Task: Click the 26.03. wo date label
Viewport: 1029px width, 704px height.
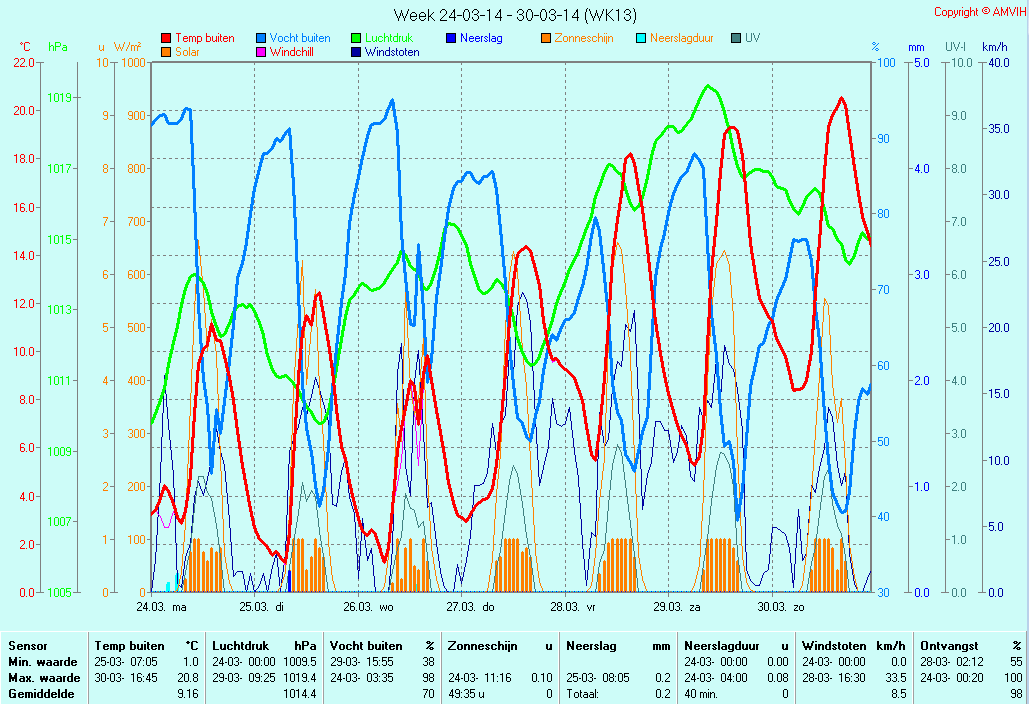Action: pos(368,606)
